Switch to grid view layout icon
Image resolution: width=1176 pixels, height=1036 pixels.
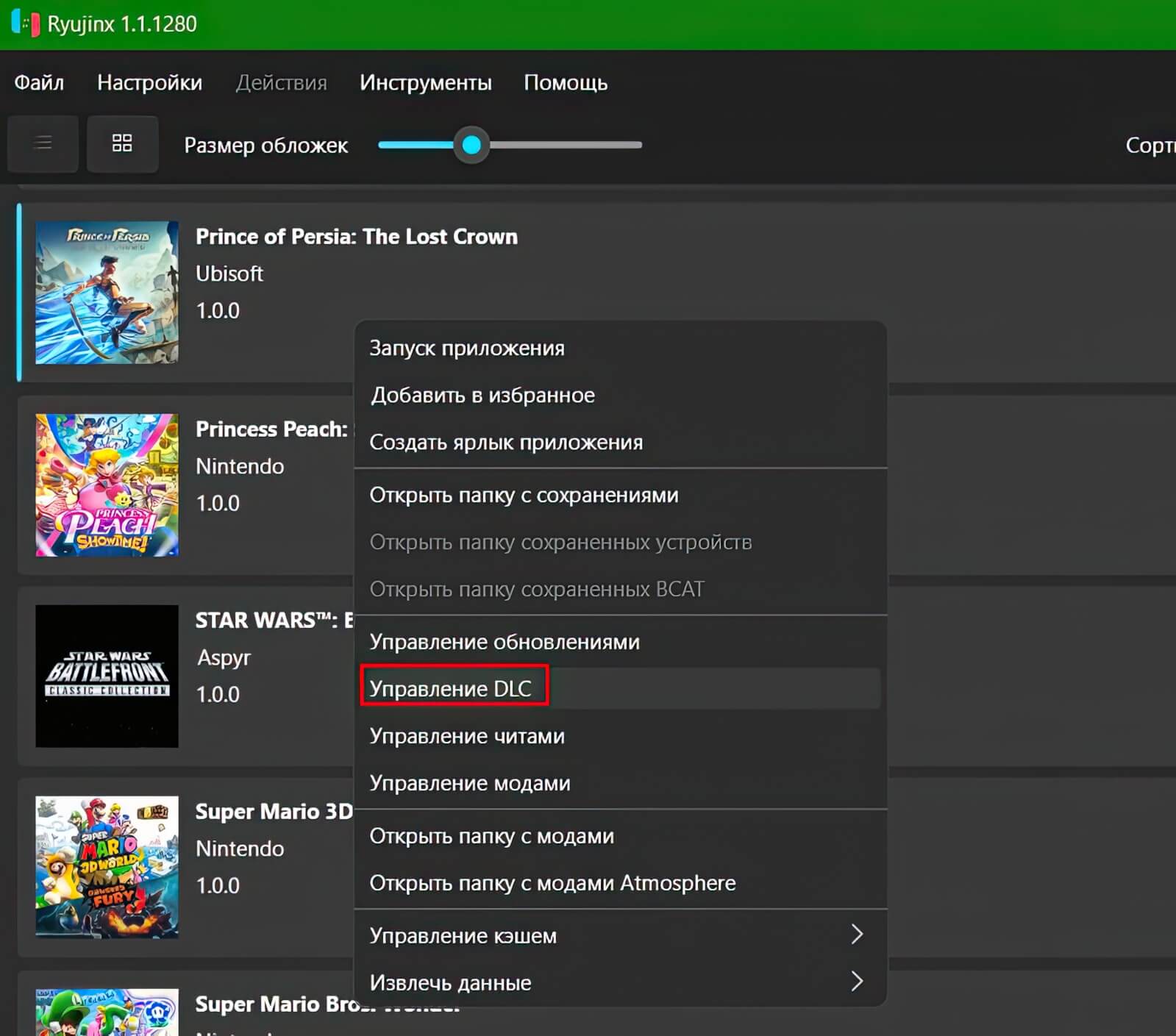[x=122, y=143]
